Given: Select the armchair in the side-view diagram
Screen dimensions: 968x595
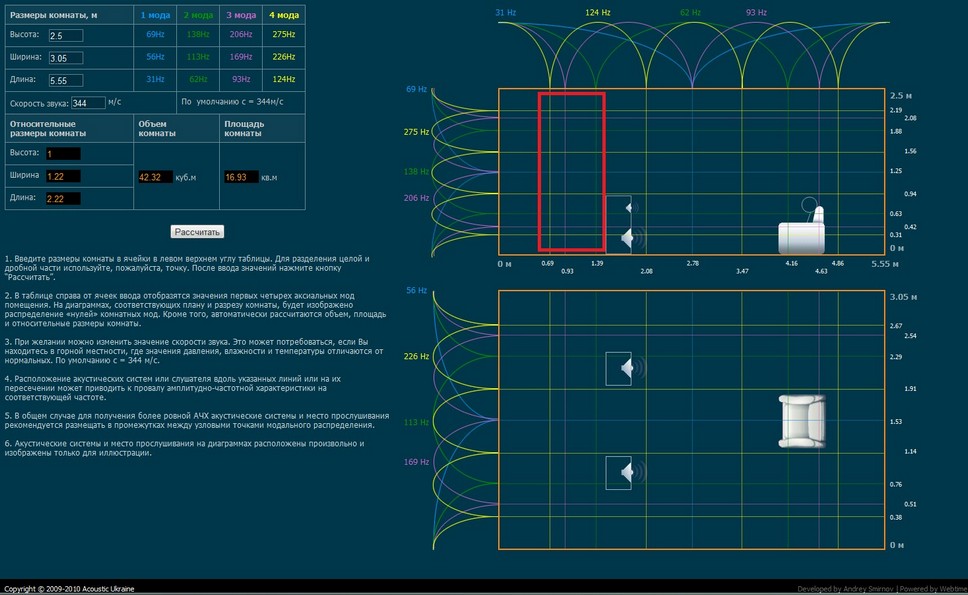Looking at the screenshot, I should tap(803, 232).
